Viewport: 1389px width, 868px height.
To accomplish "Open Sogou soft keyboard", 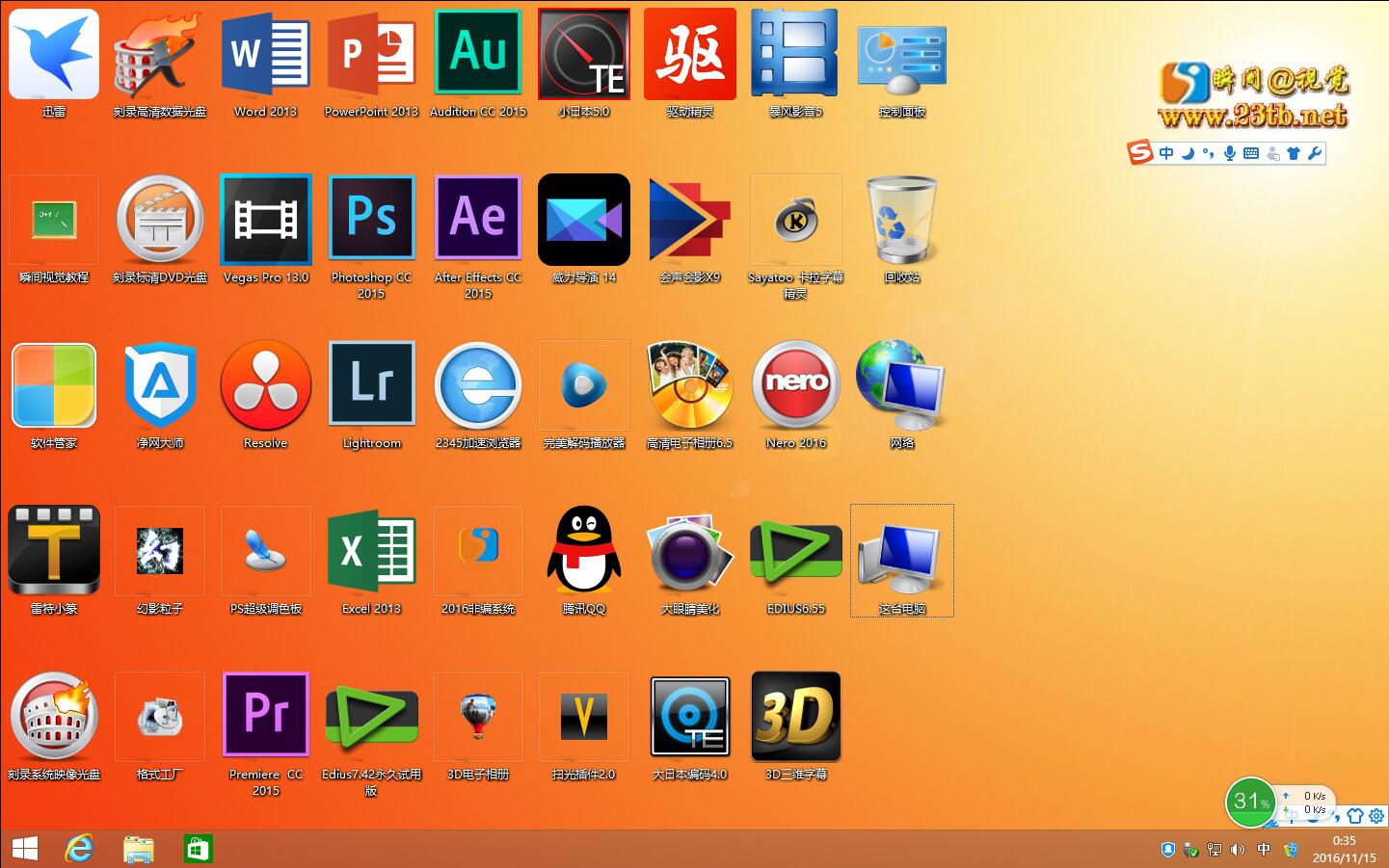I will [x=1251, y=153].
